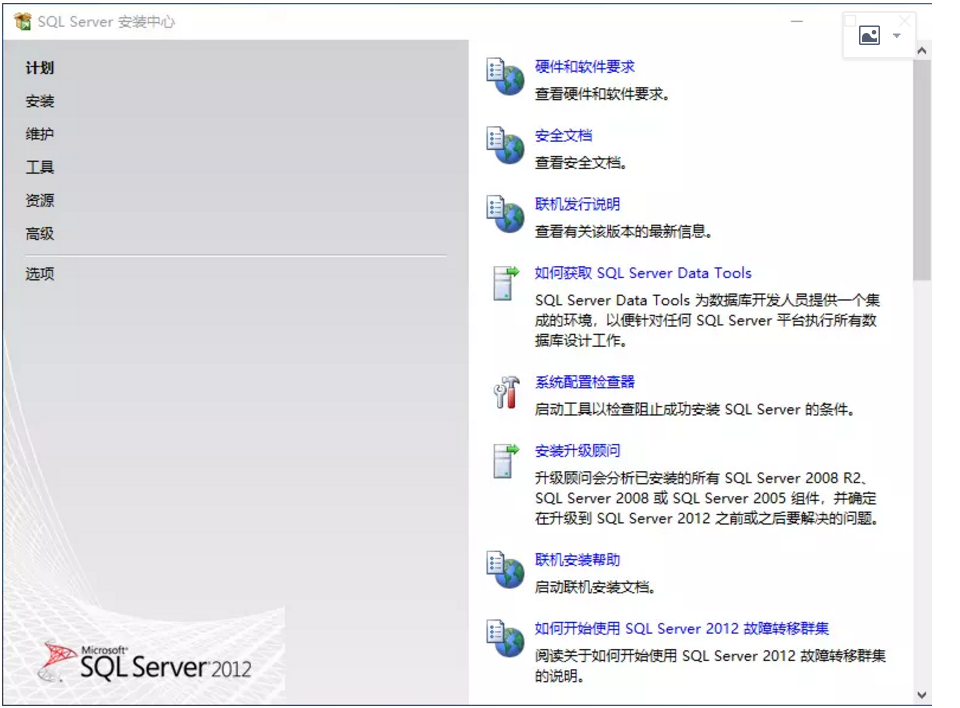Click the text 查看有关该版本的最新信息。

click(623, 232)
